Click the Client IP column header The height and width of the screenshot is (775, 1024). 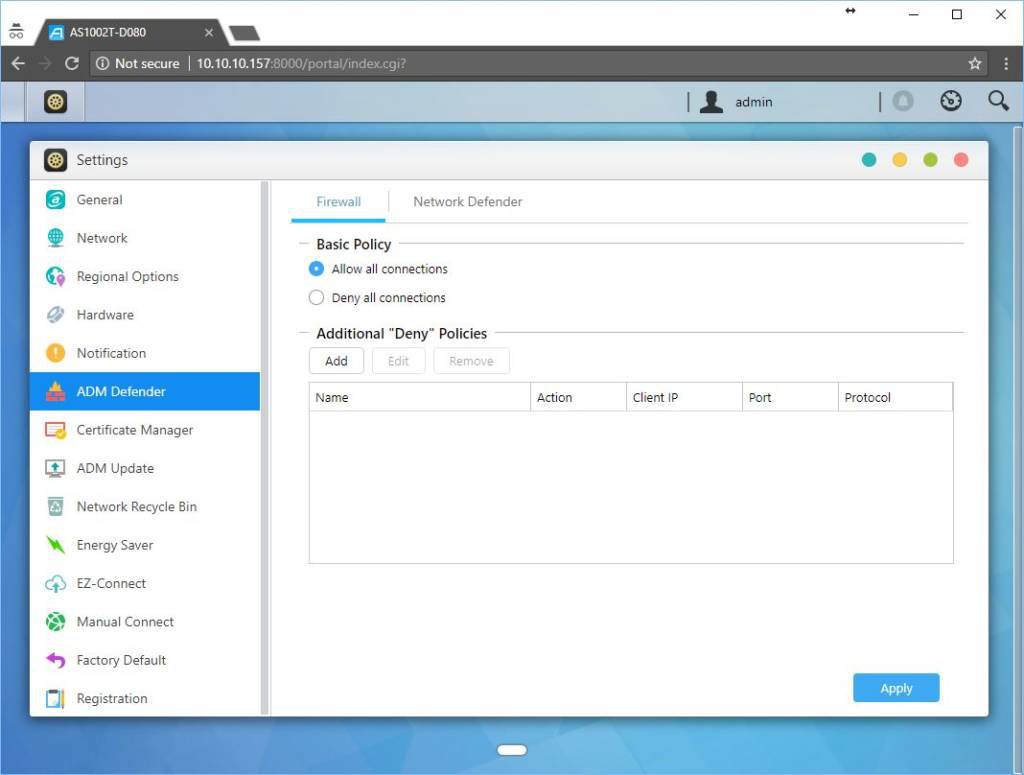(x=684, y=398)
